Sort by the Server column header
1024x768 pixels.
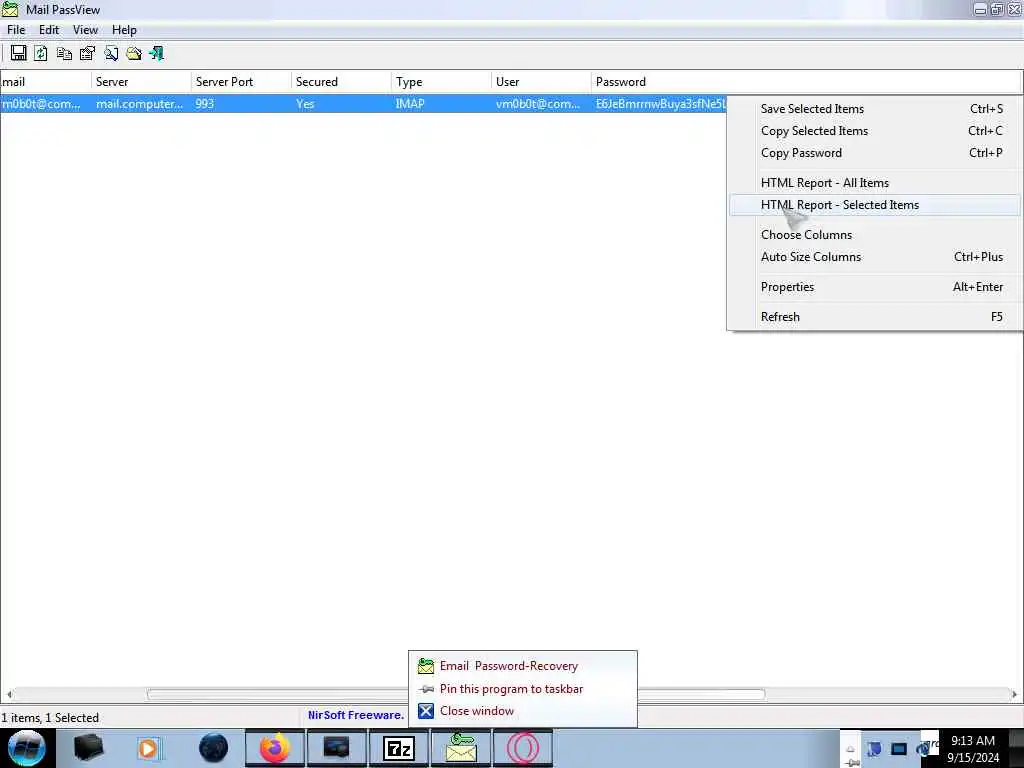pyautogui.click(x=141, y=82)
